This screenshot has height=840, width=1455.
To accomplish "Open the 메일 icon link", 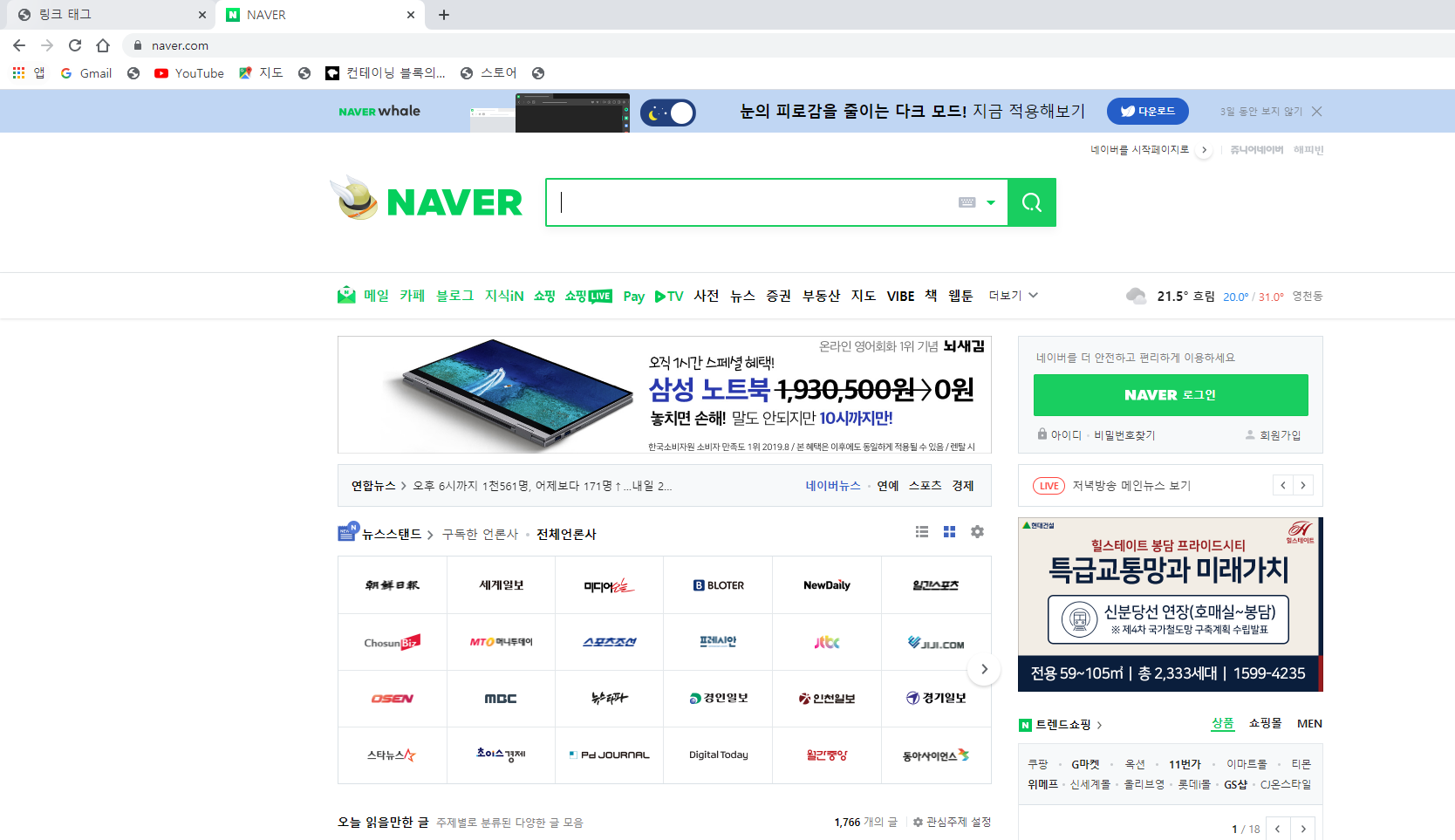I will pos(346,295).
